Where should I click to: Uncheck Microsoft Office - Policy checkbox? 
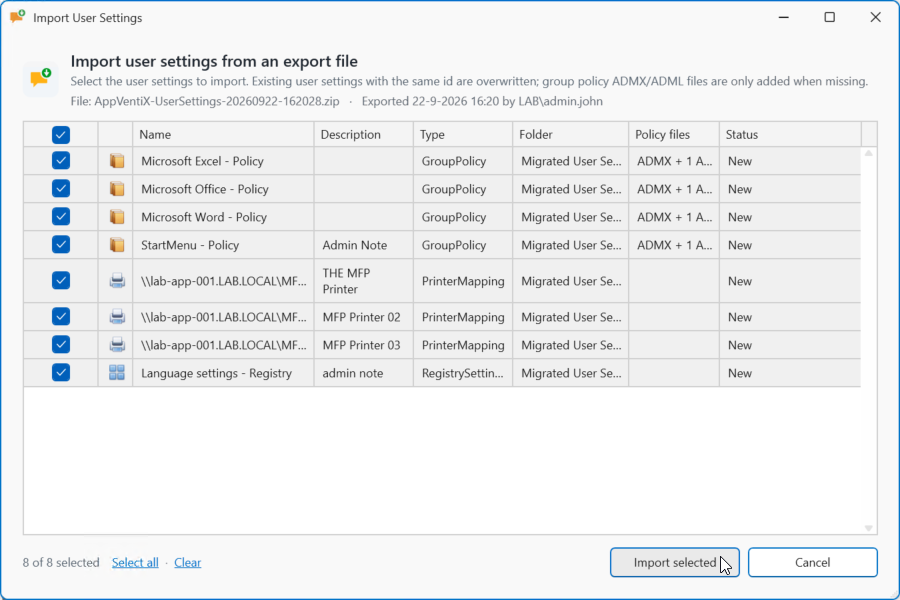tap(61, 189)
